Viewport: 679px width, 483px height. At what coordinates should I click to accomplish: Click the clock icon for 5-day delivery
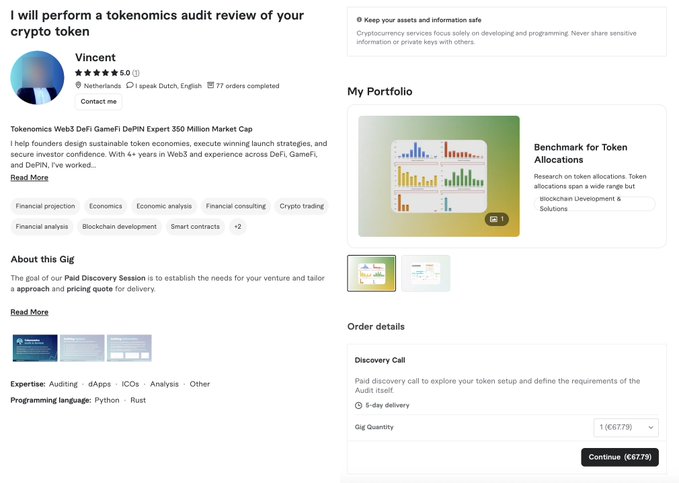[x=359, y=405]
